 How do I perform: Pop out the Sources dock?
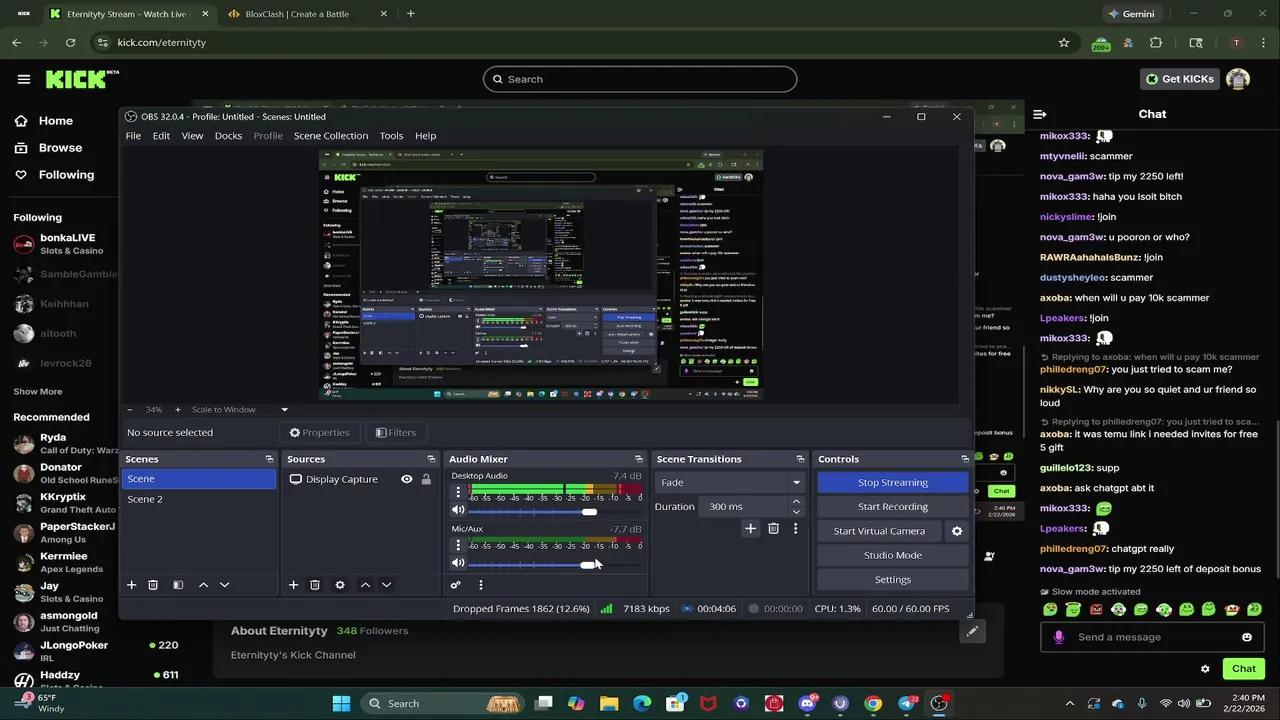(x=431, y=459)
